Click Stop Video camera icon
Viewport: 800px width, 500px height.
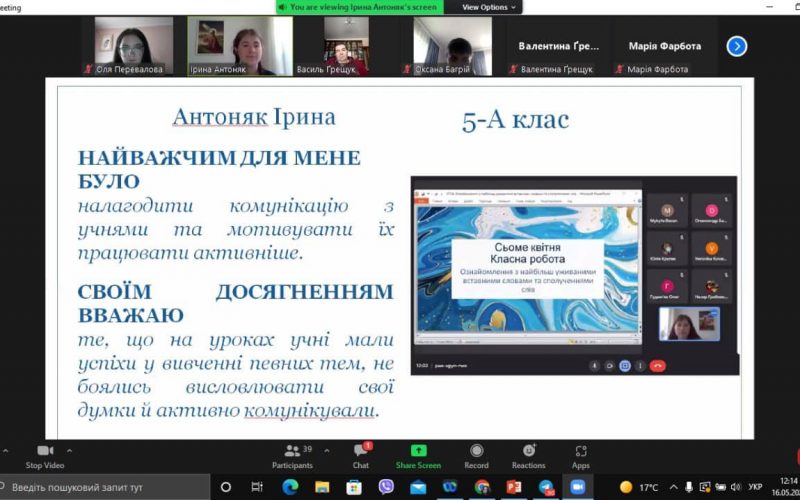pyautogui.click(x=44, y=451)
